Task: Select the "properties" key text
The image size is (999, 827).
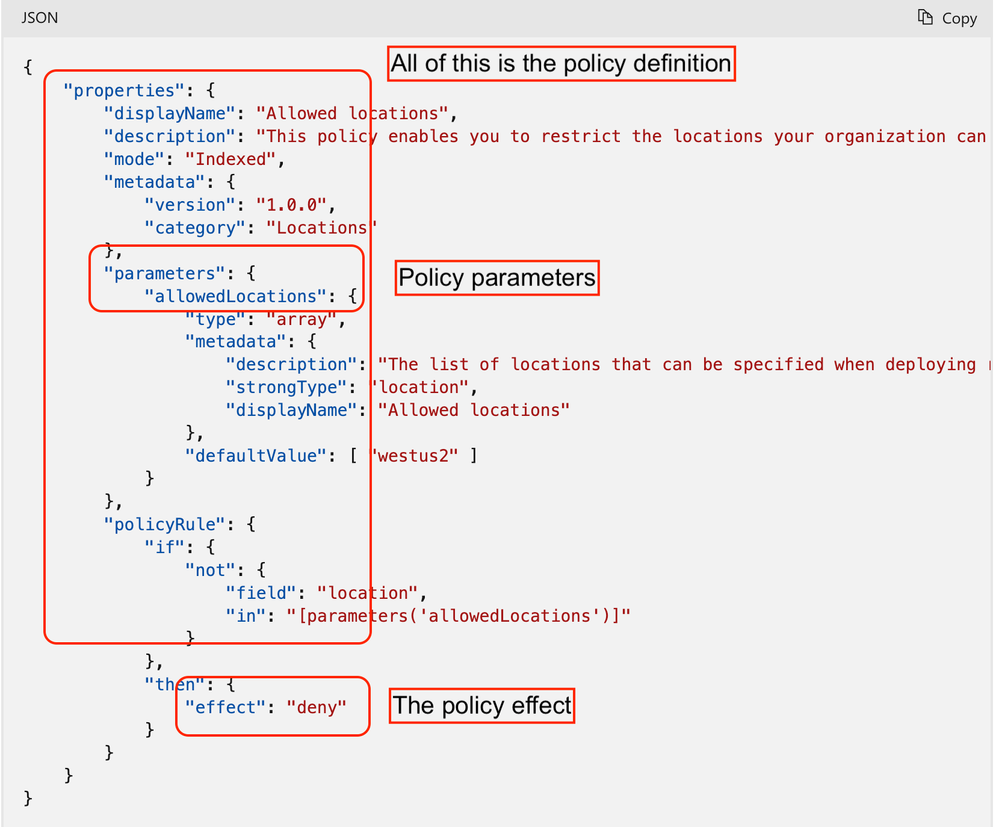Action: point(124,90)
